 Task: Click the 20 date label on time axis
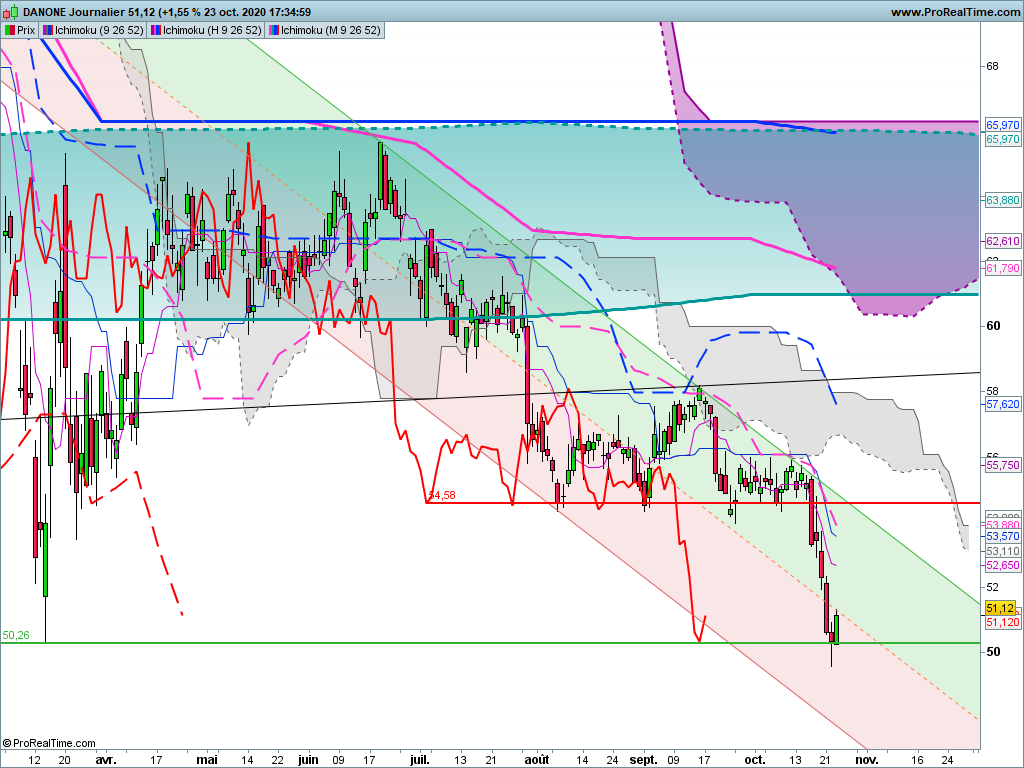click(x=64, y=760)
